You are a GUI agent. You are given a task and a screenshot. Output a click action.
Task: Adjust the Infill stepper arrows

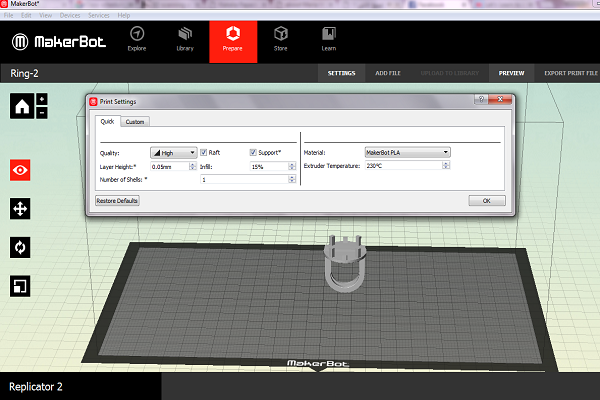click(x=292, y=166)
